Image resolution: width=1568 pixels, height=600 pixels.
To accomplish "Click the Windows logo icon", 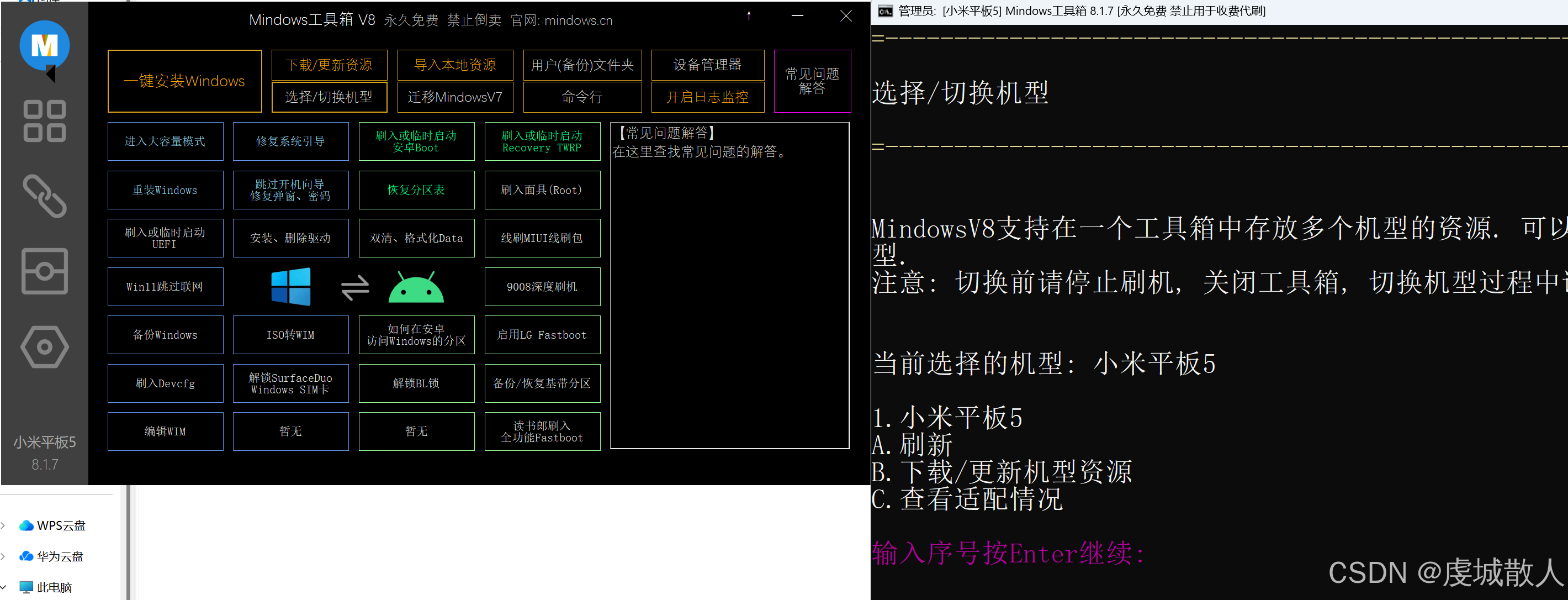I will click(290, 286).
